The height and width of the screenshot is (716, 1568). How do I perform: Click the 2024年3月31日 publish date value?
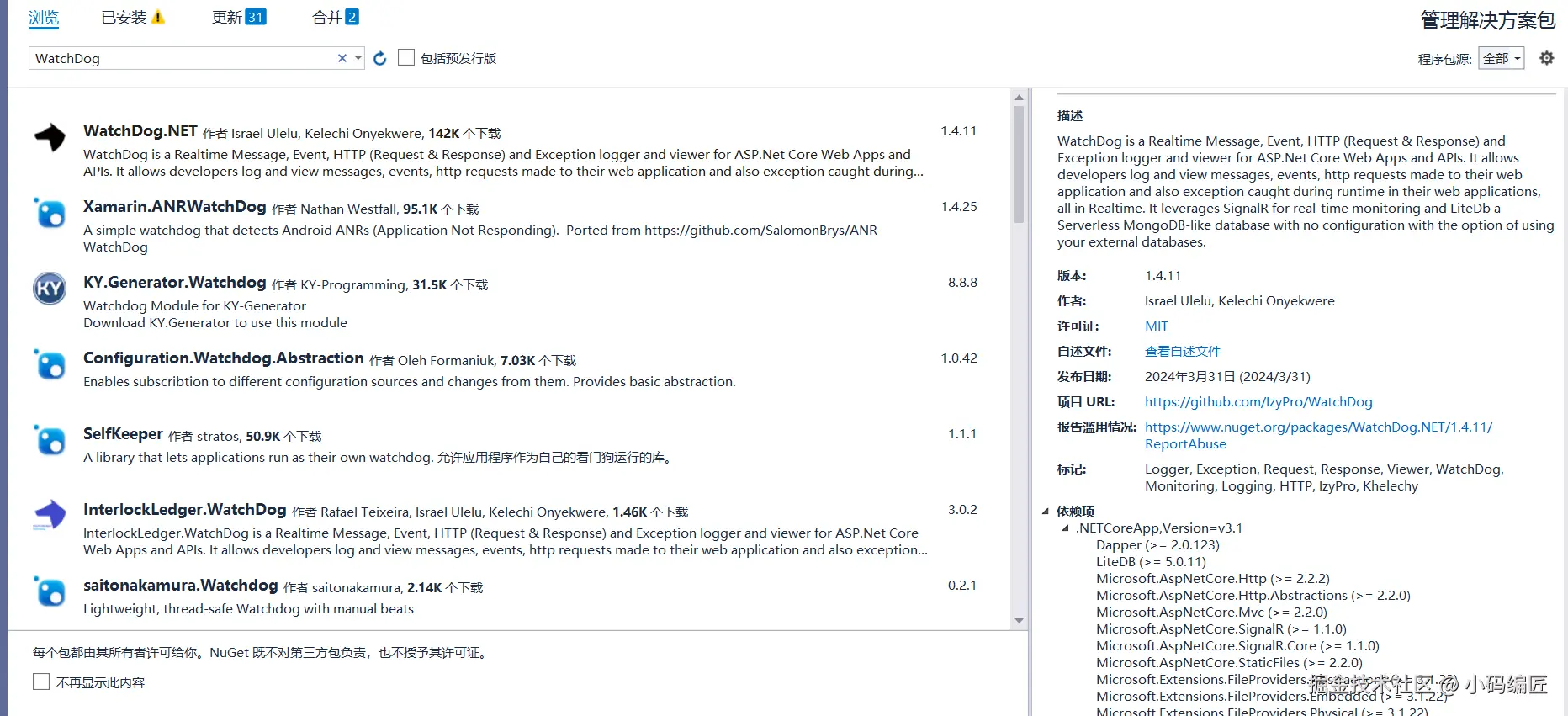click(1227, 377)
